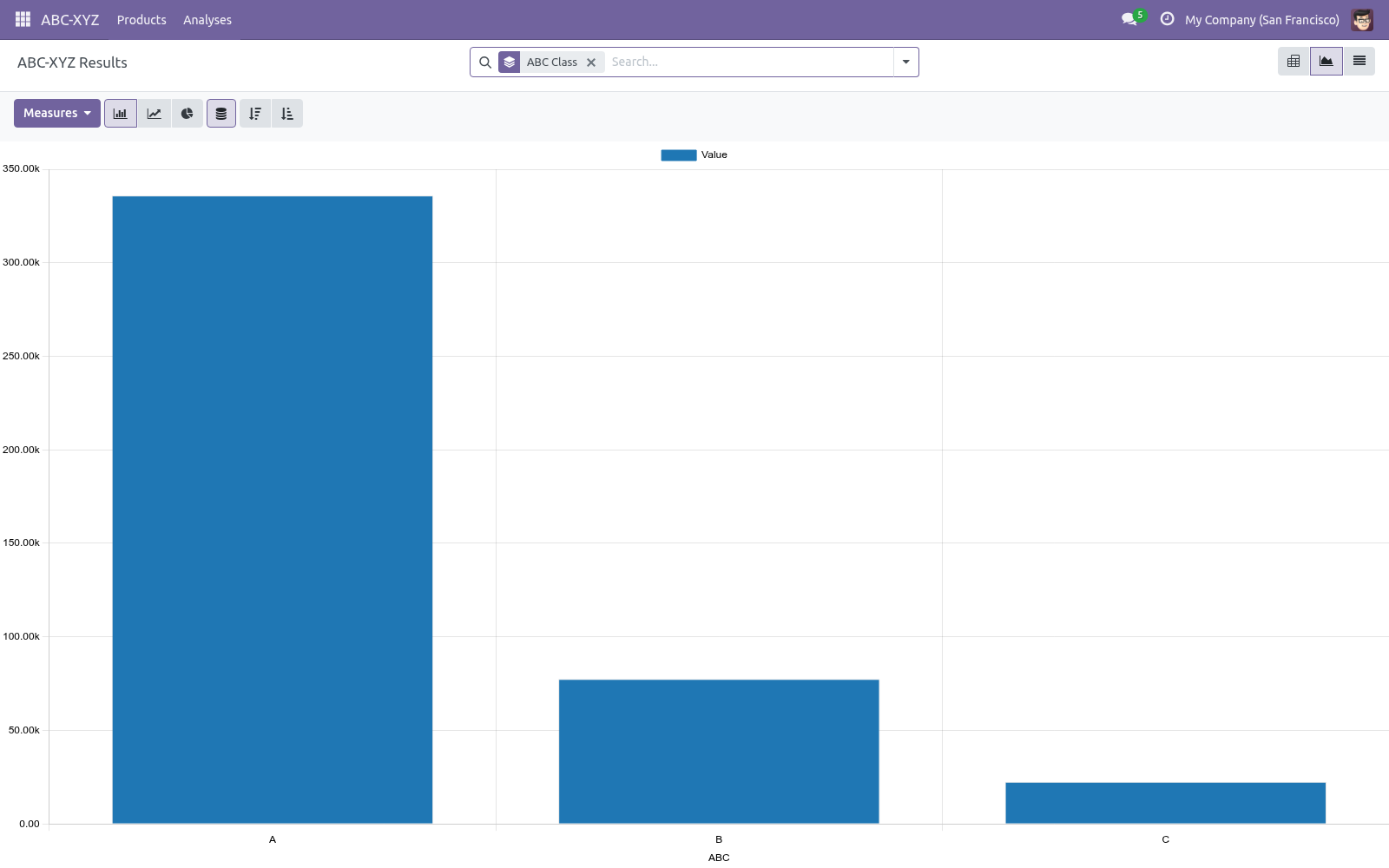Remove the ABC Class search facet

[591, 62]
